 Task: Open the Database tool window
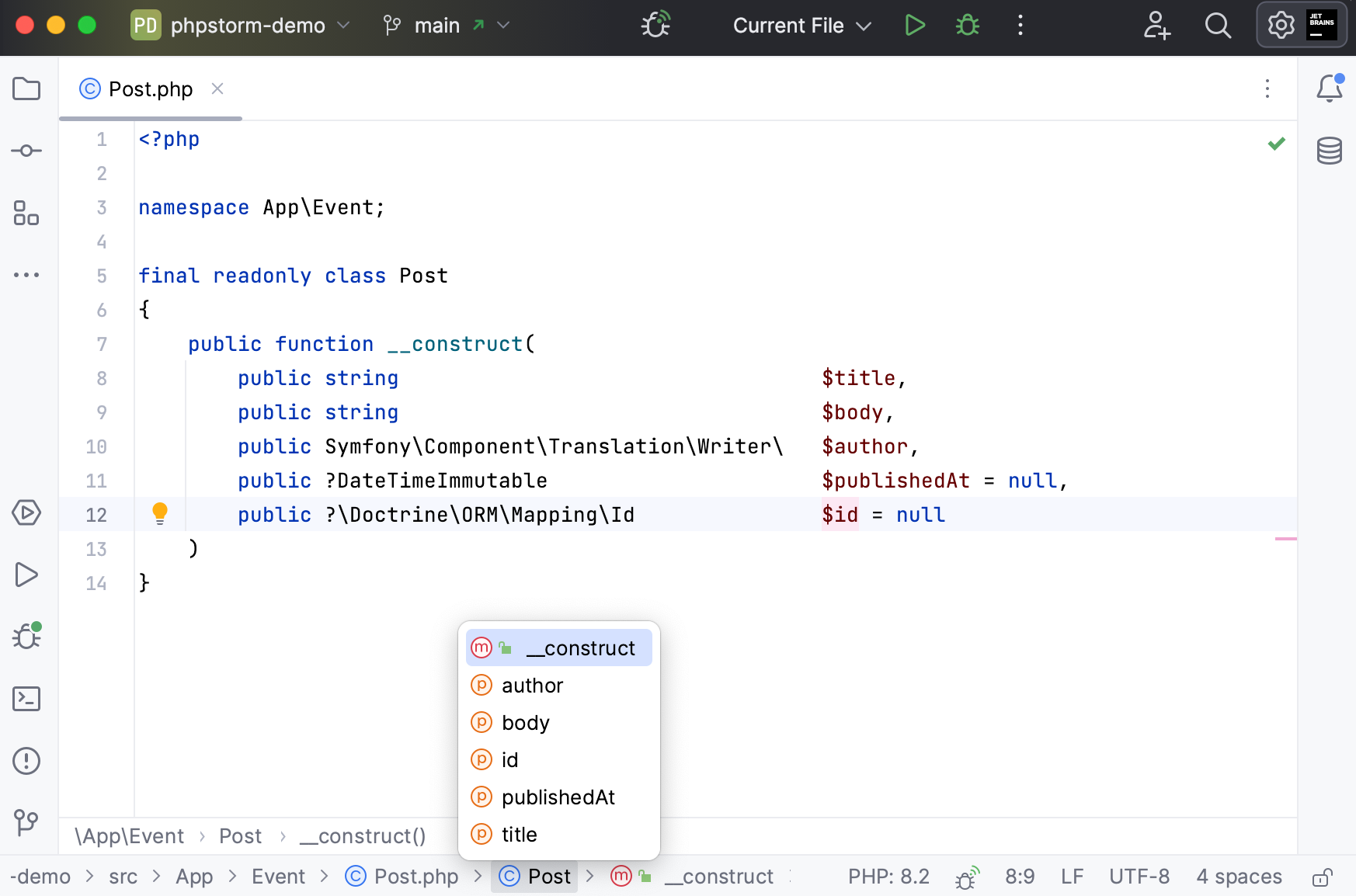(1329, 151)
